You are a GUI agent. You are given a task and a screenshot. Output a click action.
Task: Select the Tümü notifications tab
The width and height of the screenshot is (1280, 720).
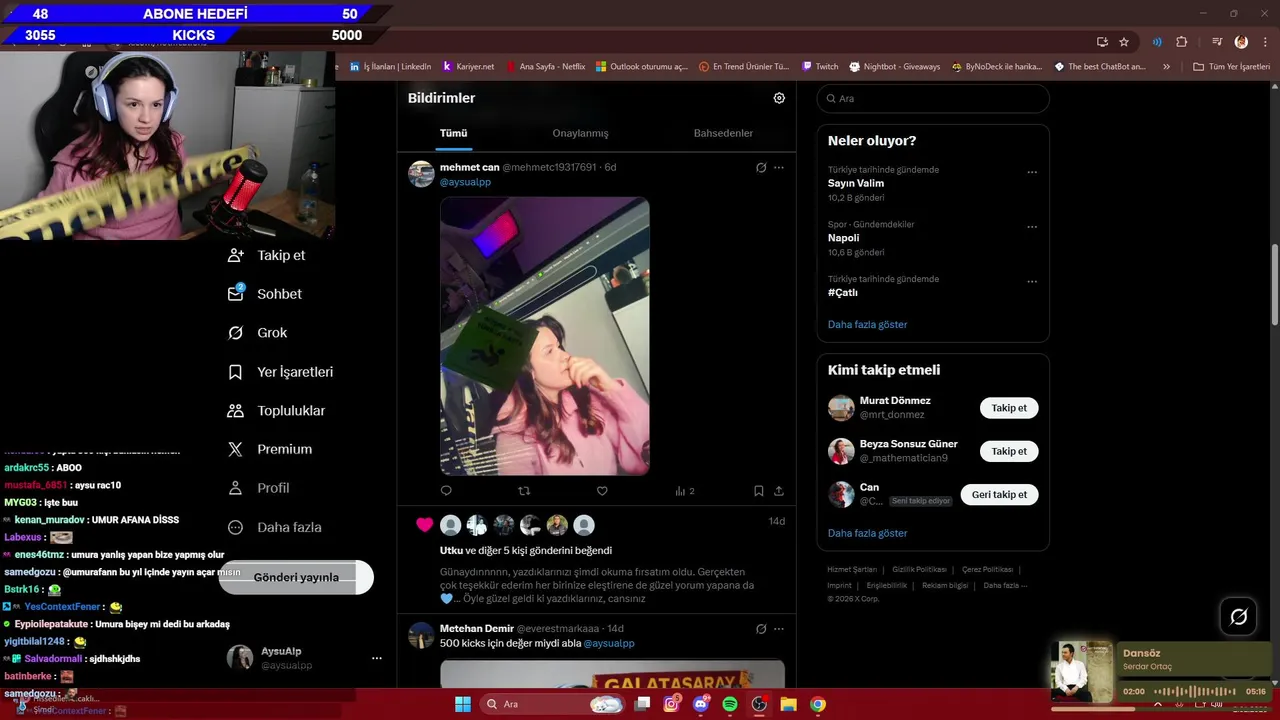[453, 133]
